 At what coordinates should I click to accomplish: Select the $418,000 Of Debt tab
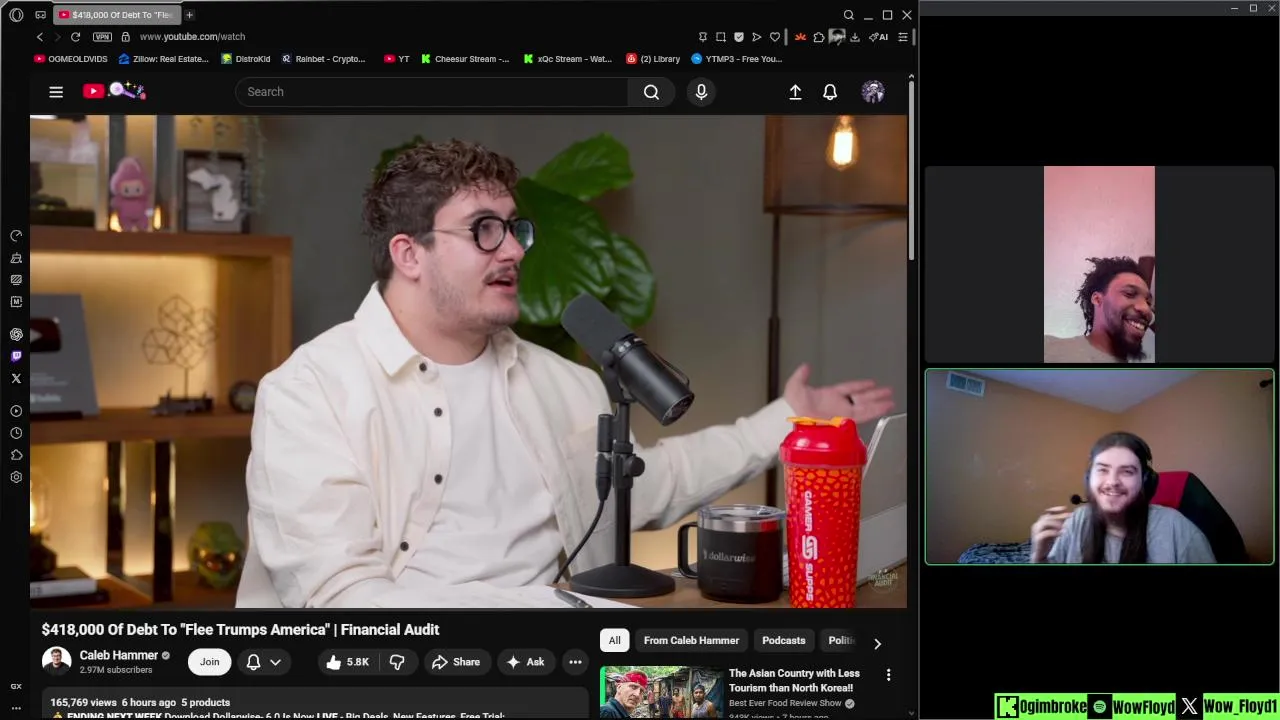(115, 15)
